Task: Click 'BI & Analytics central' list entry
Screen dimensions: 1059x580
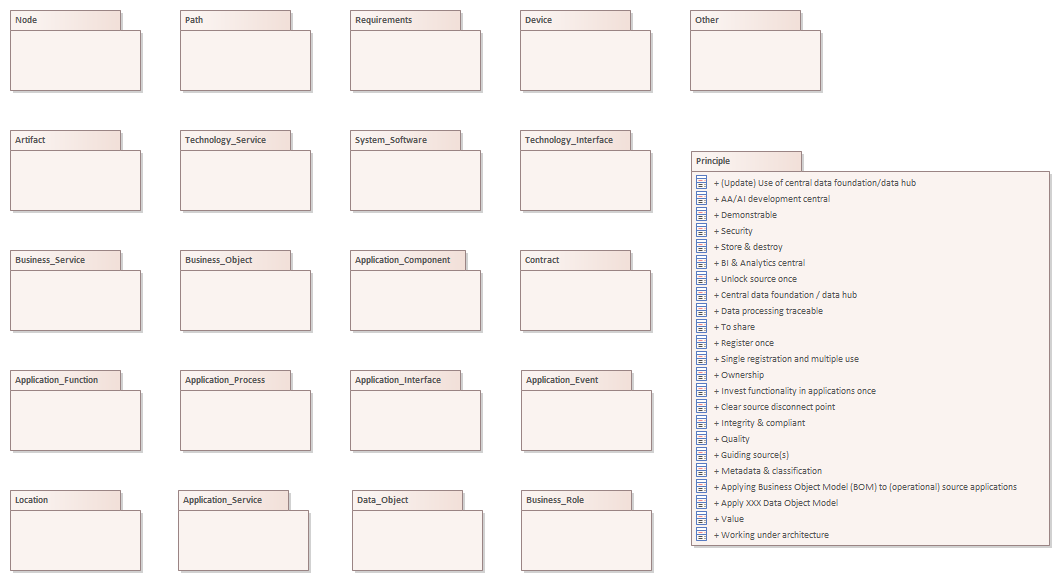Action: pyautogui.click(x=762, y=263)
